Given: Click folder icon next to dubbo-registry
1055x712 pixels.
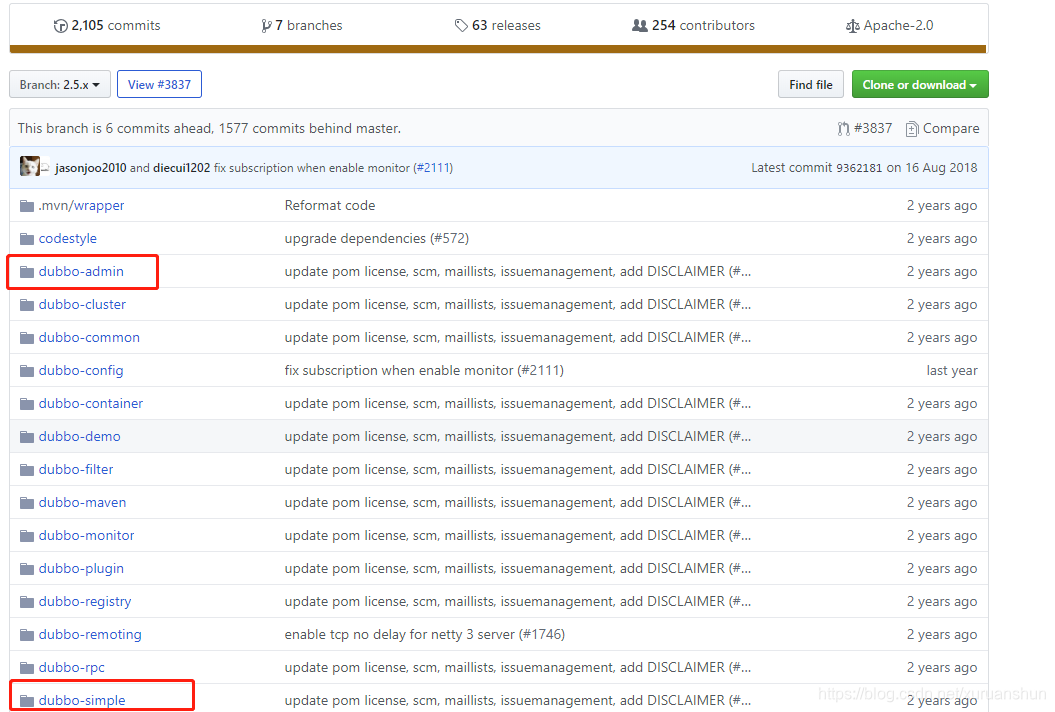Looking at the screenshot, I should tap(27, 601).
